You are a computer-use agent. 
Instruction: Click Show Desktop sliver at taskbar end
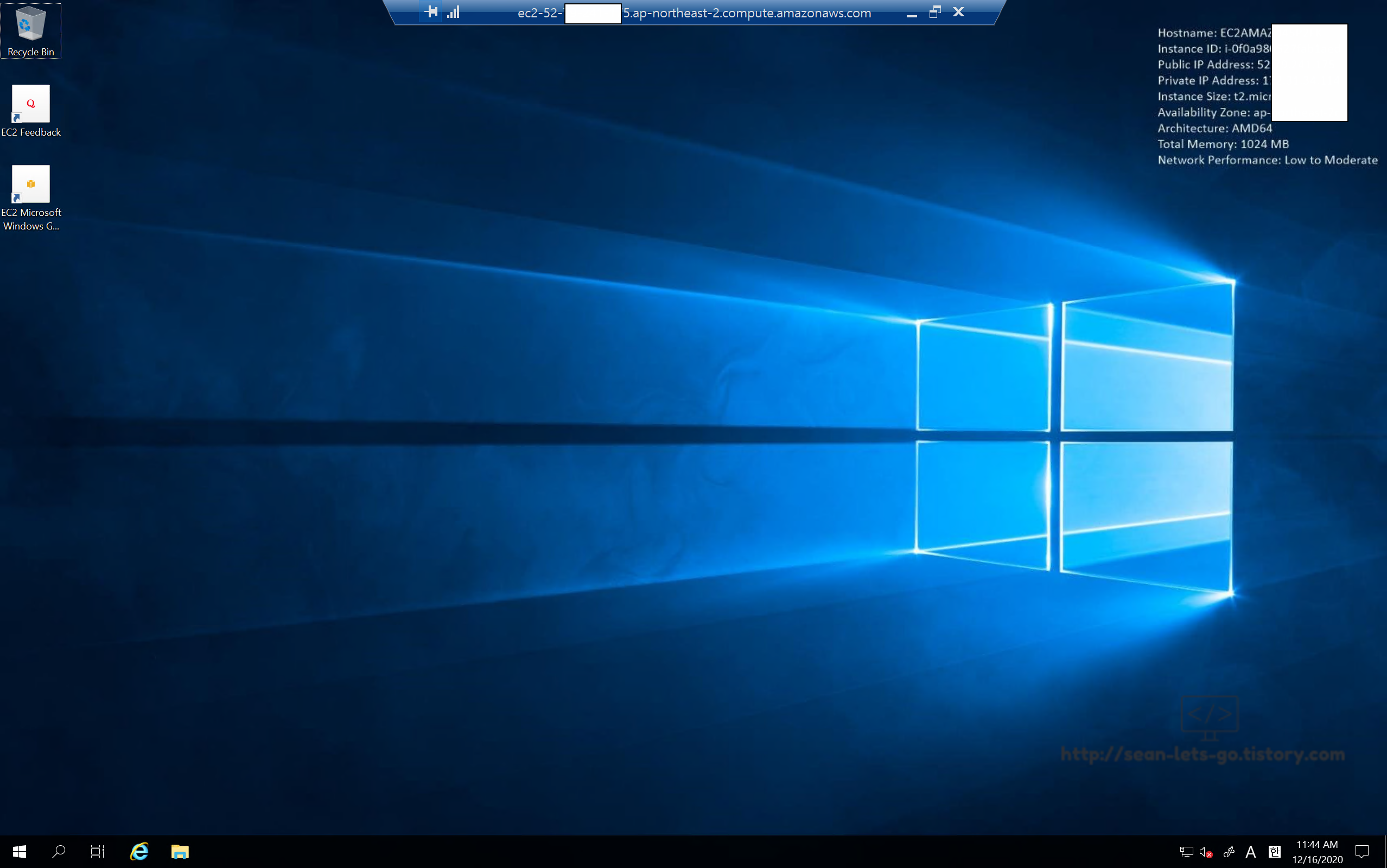(1384, 852)
